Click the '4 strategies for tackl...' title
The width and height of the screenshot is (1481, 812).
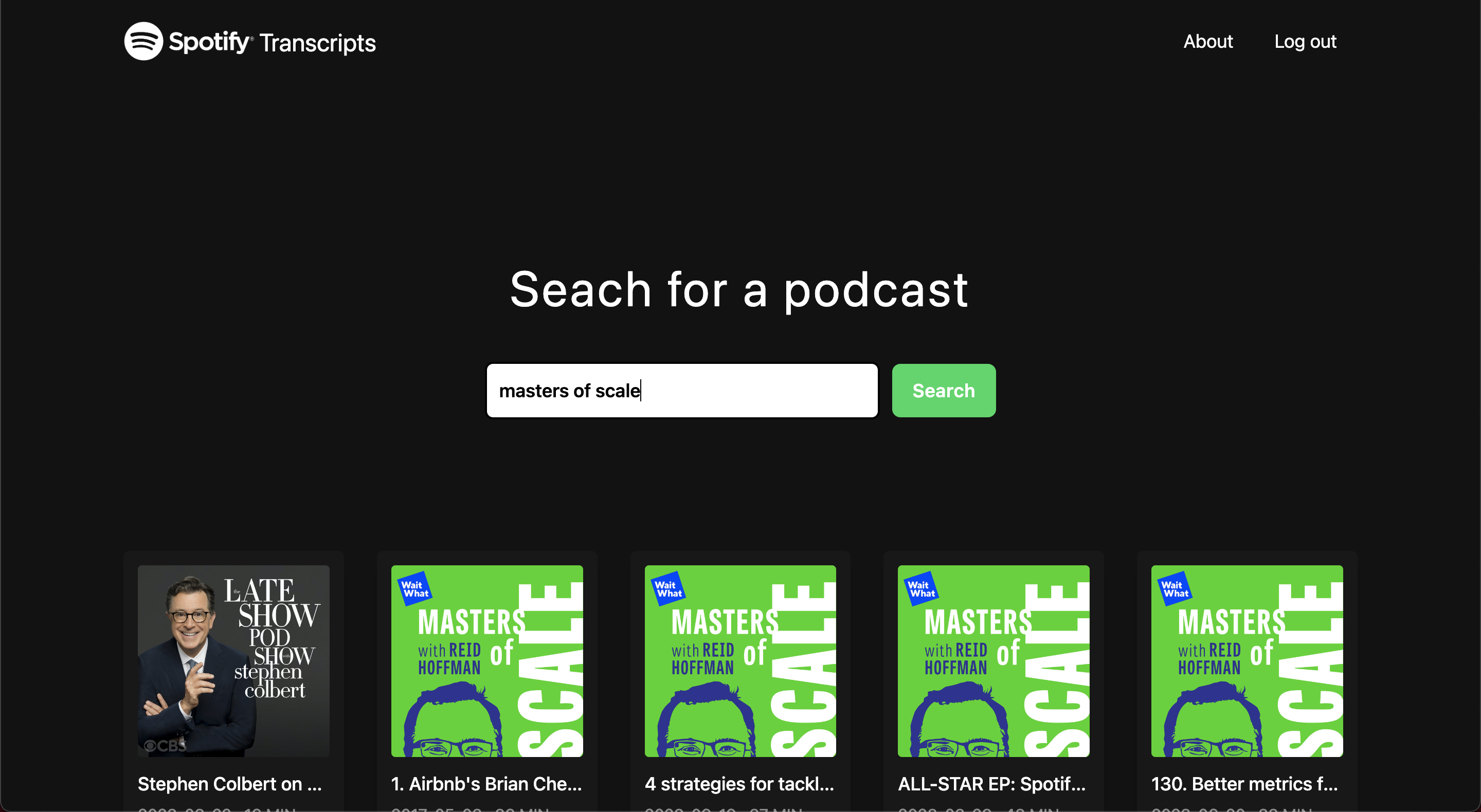tap(739, 784)
